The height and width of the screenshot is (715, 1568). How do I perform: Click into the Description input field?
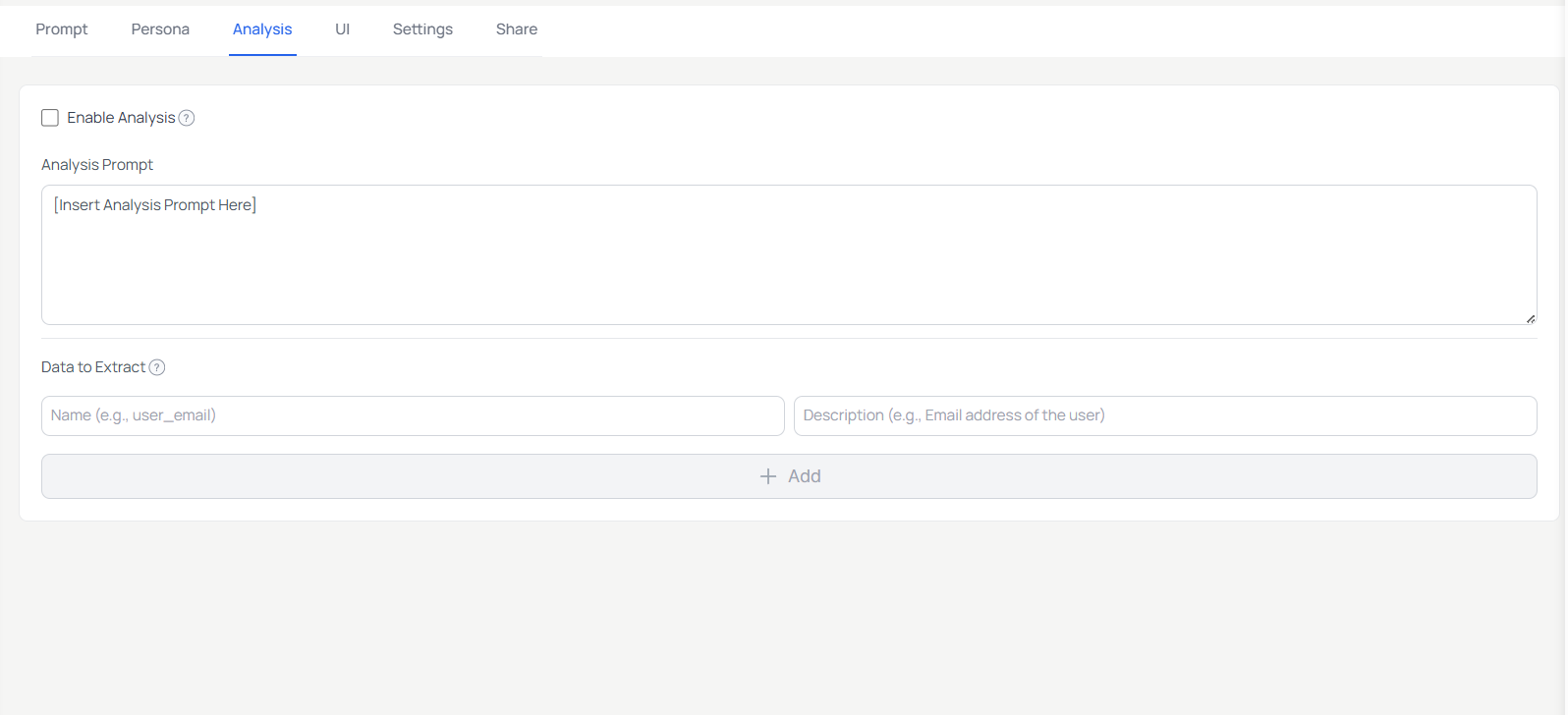tap(1164, 415)
